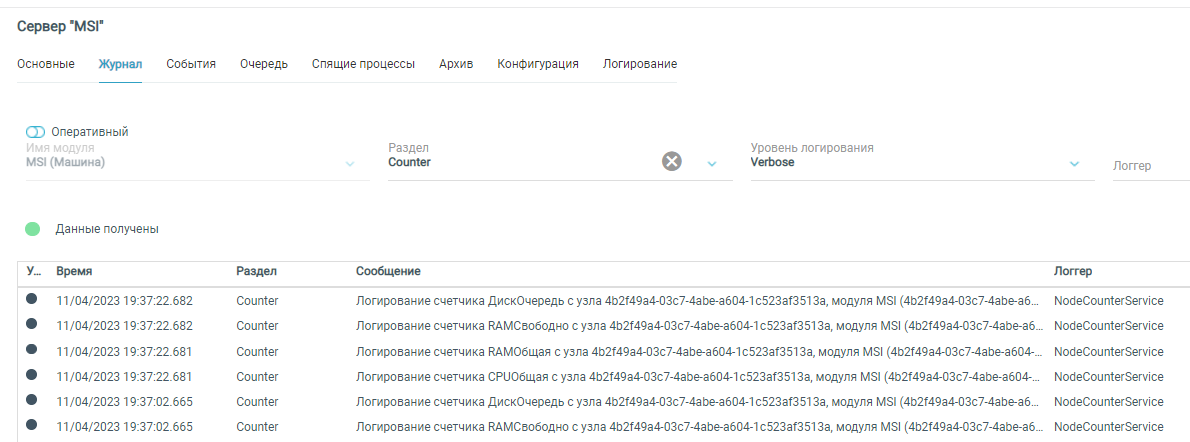
Task: Click the level dot icon in first log row
Action: pos(32,298)
